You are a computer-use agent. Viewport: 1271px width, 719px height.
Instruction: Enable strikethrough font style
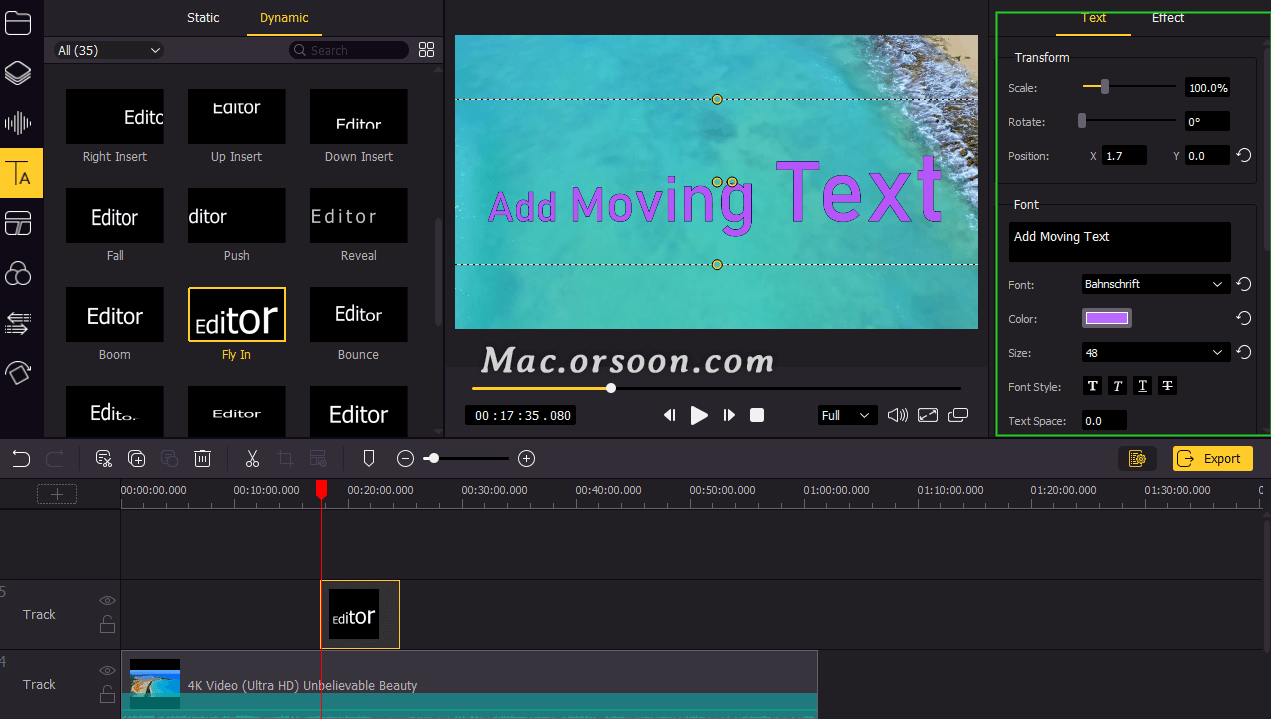point(1167,385)
